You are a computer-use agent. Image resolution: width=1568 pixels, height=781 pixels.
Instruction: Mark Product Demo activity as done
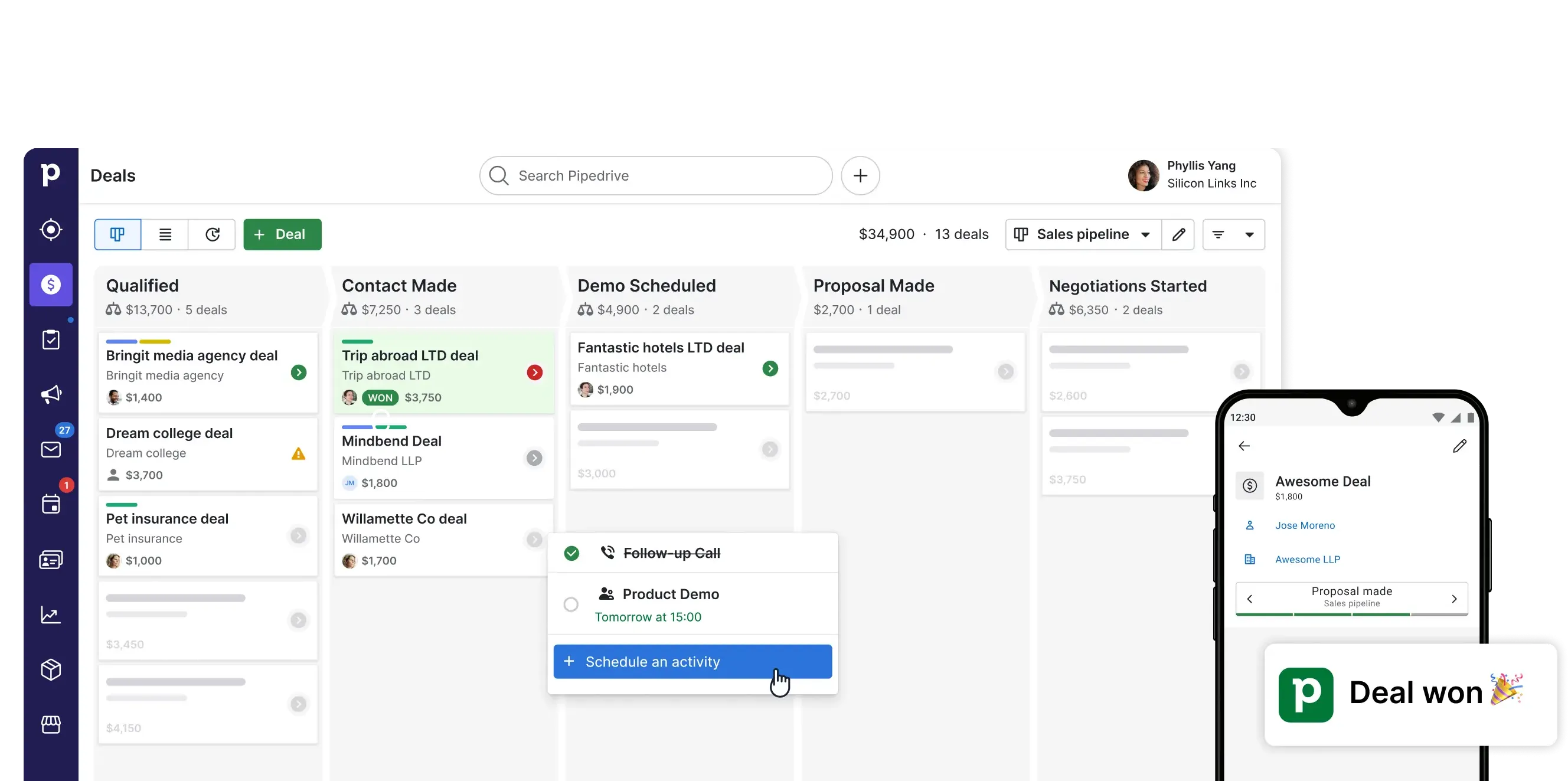571,604
